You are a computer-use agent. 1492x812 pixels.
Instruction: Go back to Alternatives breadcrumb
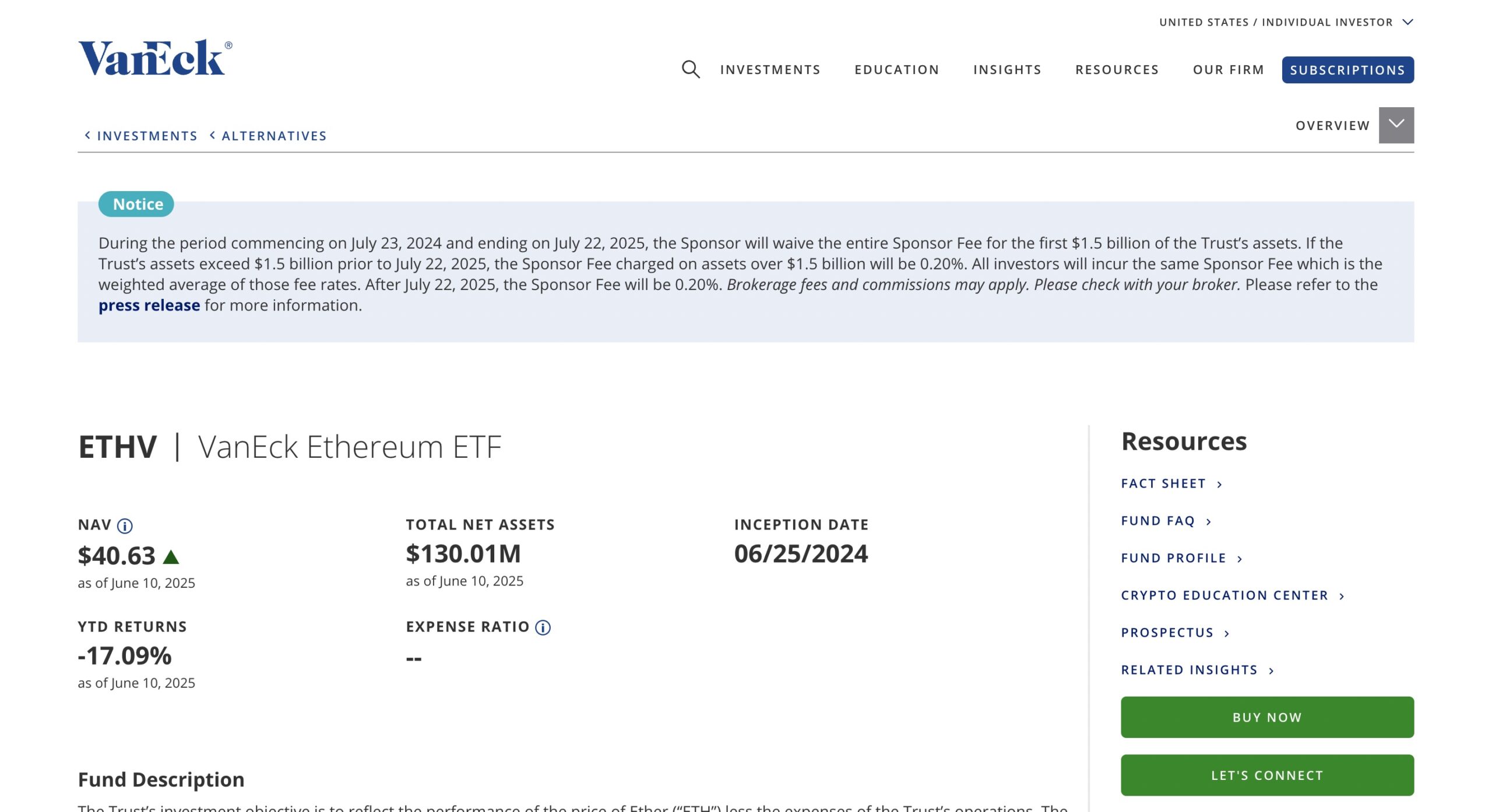click(268, 136)
